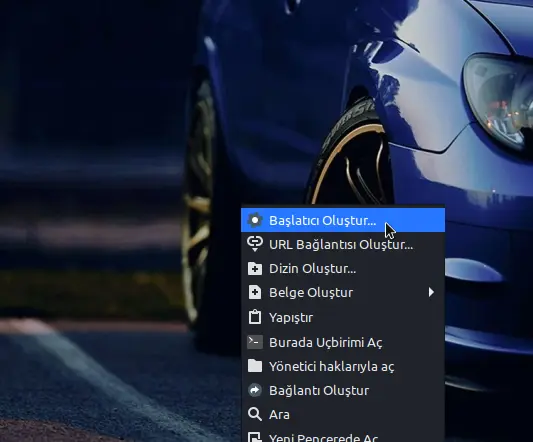This screenshot has height=442, width=533.
Task: Choose Yapıştır from context menu
Action: pyautogui.click(x=343, y=318)
